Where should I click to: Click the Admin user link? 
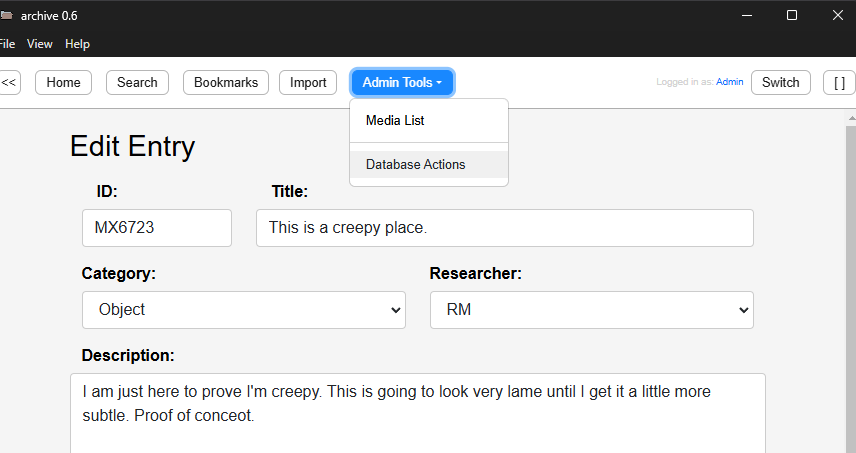729,82
